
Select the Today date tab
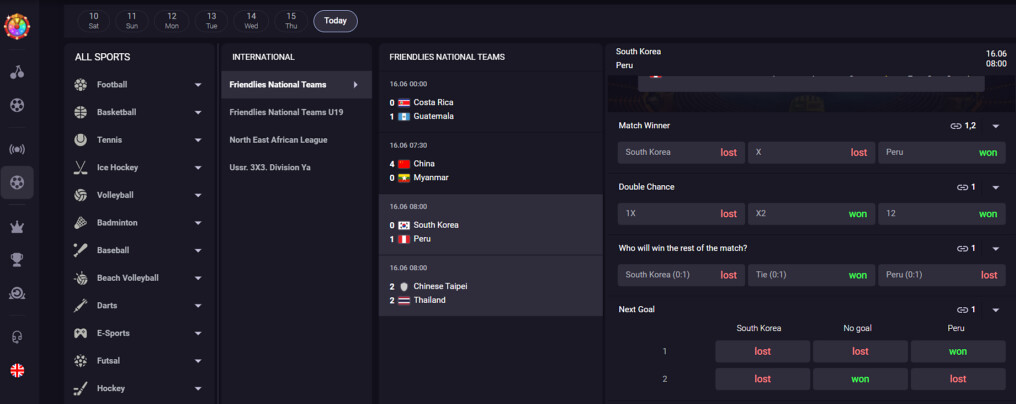tap(336, 21)
